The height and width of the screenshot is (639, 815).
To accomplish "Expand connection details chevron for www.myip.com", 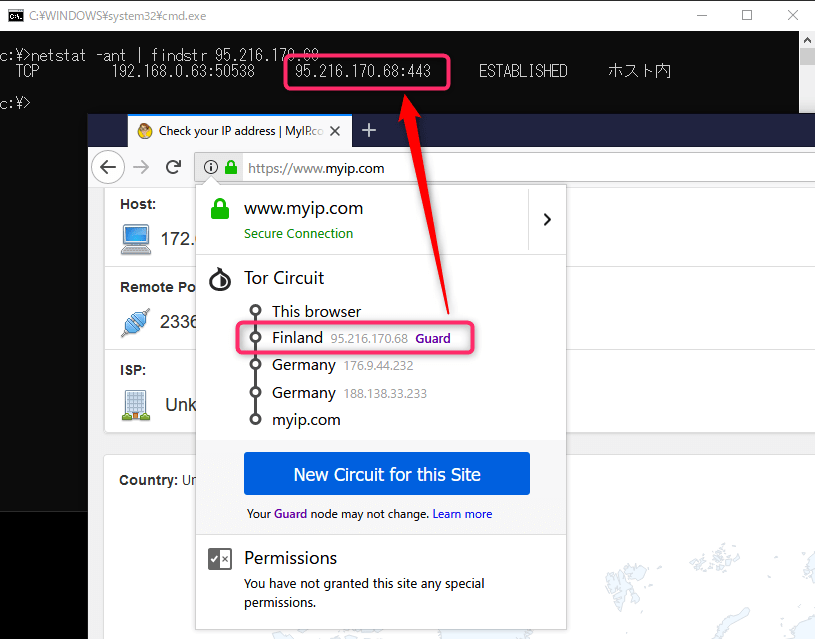I will coord(547,219).
